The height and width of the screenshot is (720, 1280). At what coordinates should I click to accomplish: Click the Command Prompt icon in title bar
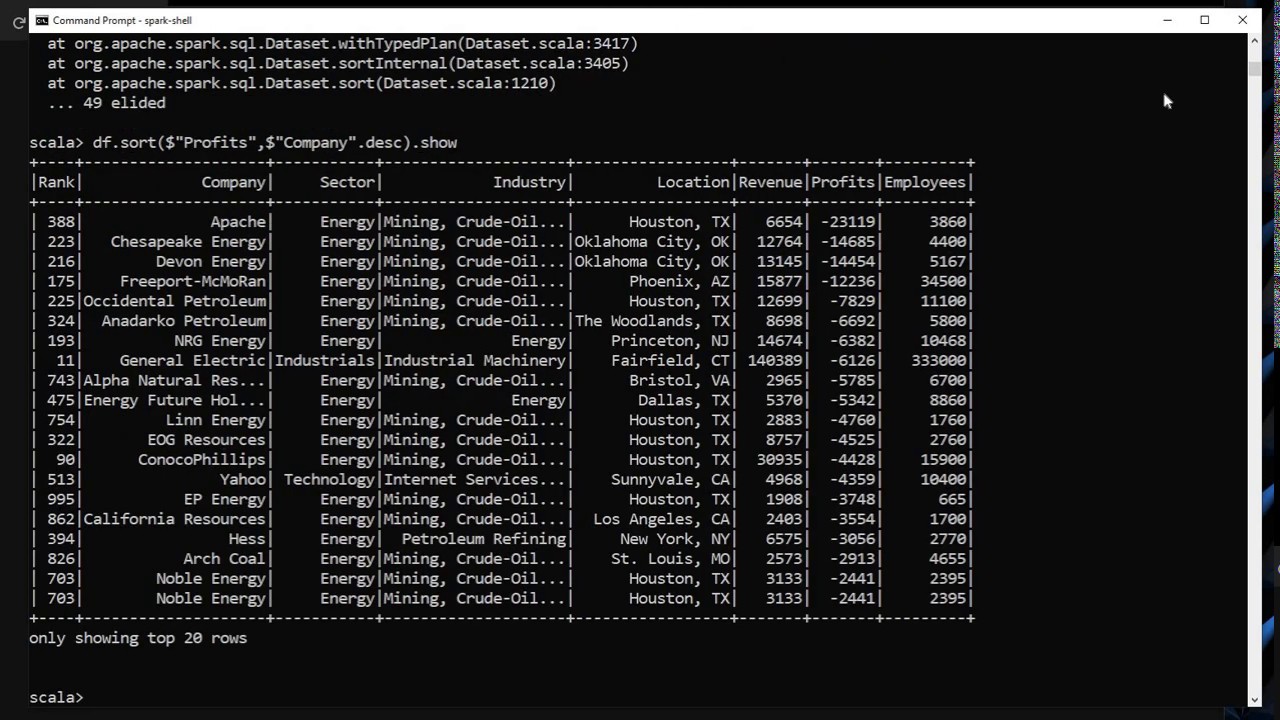pos(42,20)
